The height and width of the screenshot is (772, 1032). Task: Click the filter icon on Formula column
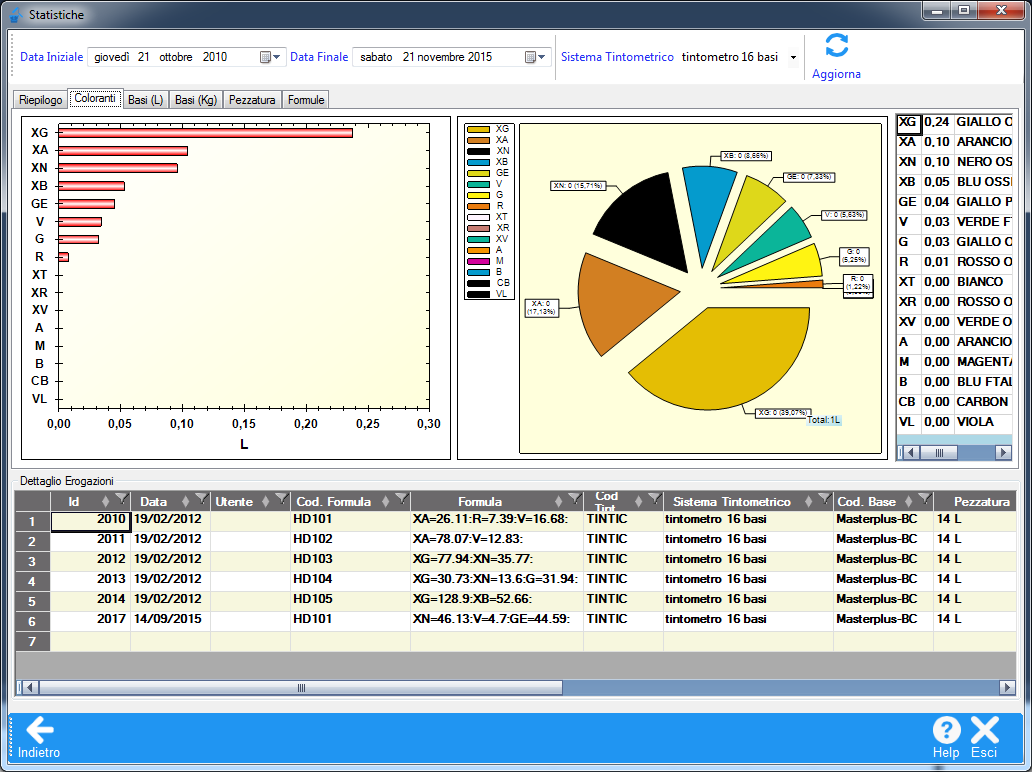tap(574, 499)
